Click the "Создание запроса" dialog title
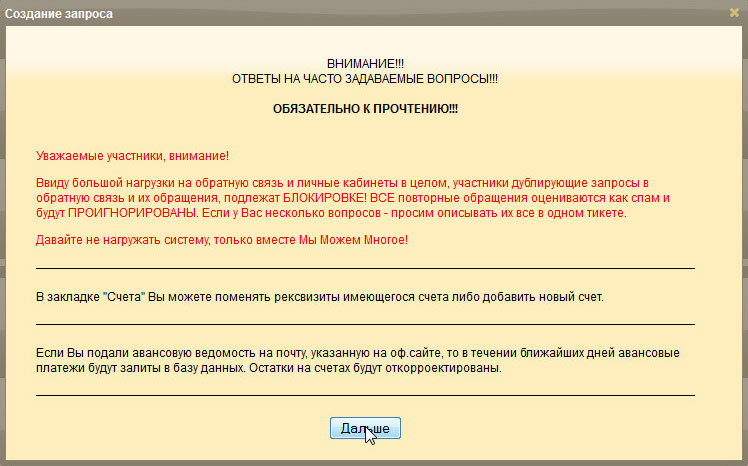Viewport: 748px width, 466px height. pyautogui.click(x=59, y=14)
